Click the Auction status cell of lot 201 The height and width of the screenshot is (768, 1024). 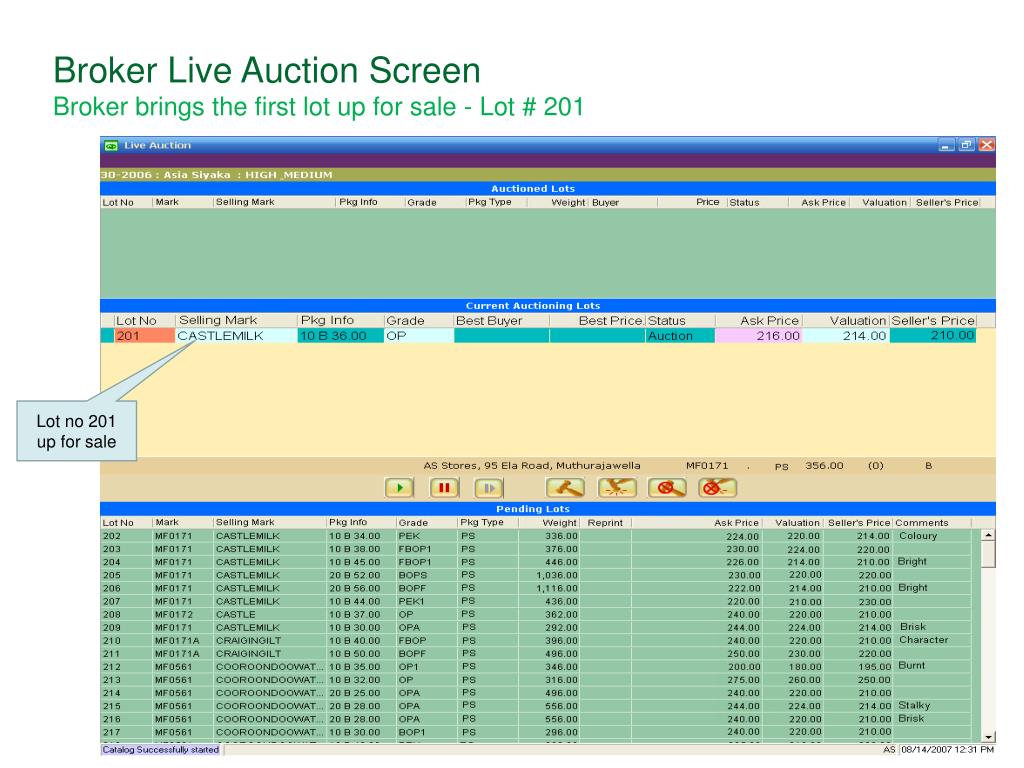click(680, 336)
